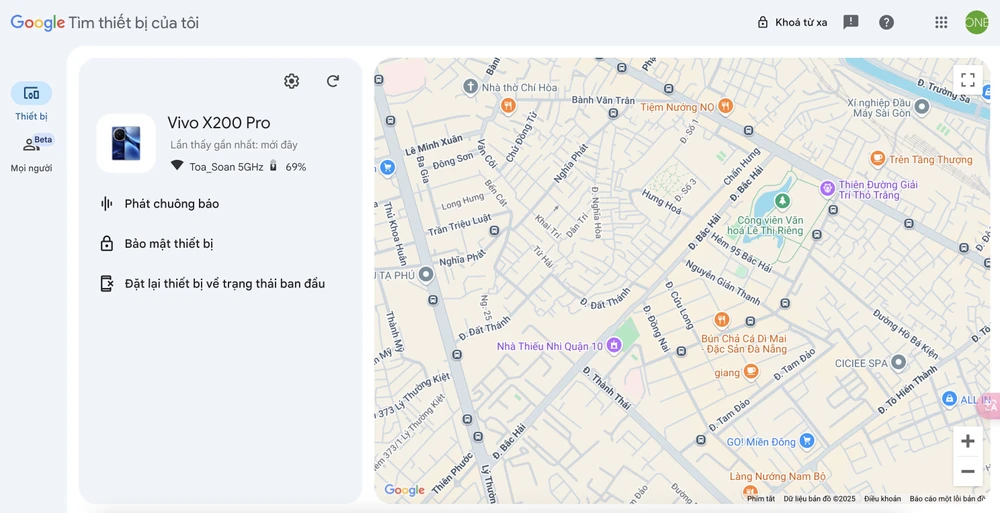Click Phát chuông báo option

159,204
